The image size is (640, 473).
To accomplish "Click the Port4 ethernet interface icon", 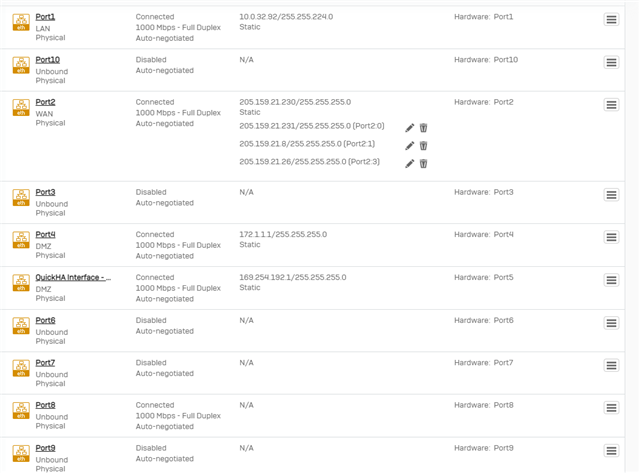I will [x=21, y=240].
